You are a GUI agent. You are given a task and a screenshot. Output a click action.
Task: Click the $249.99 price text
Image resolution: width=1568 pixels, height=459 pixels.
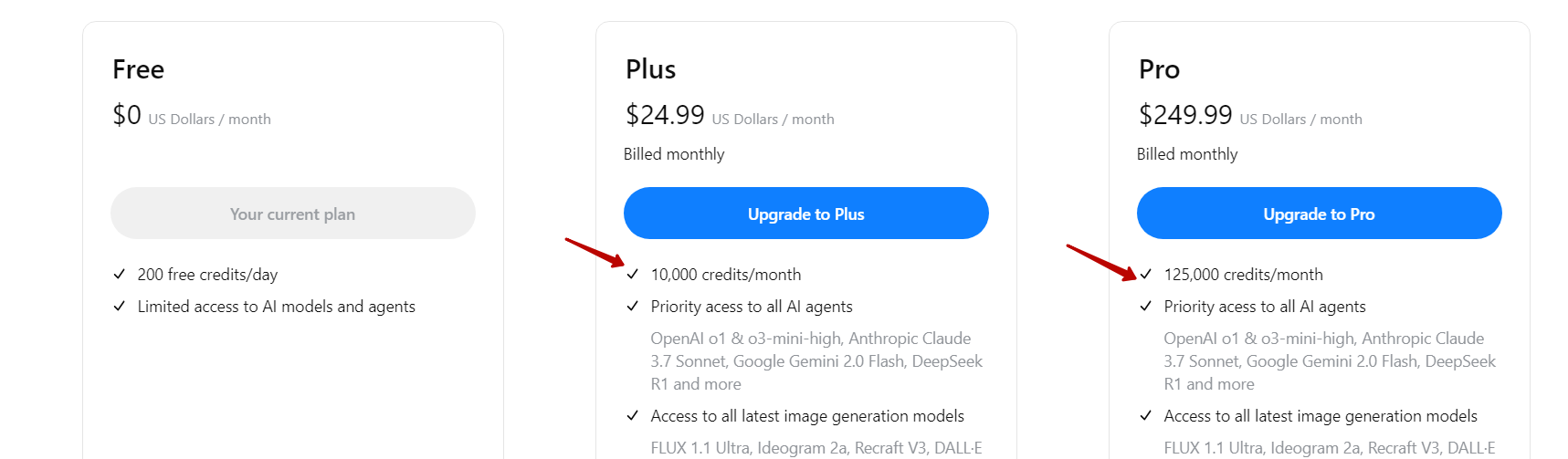click(1185, 115)
